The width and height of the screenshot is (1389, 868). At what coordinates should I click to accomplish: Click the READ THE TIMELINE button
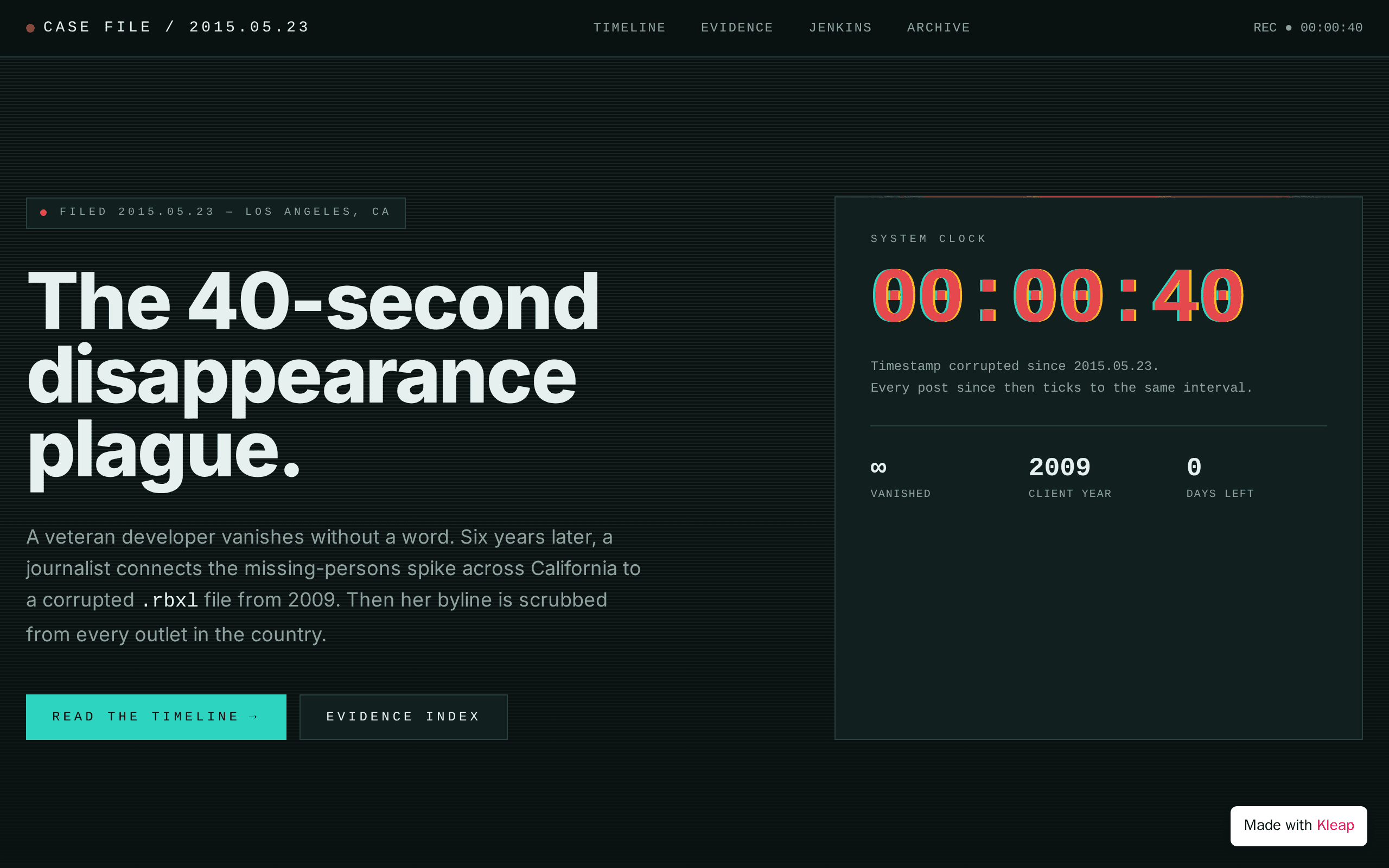point(156,717)
